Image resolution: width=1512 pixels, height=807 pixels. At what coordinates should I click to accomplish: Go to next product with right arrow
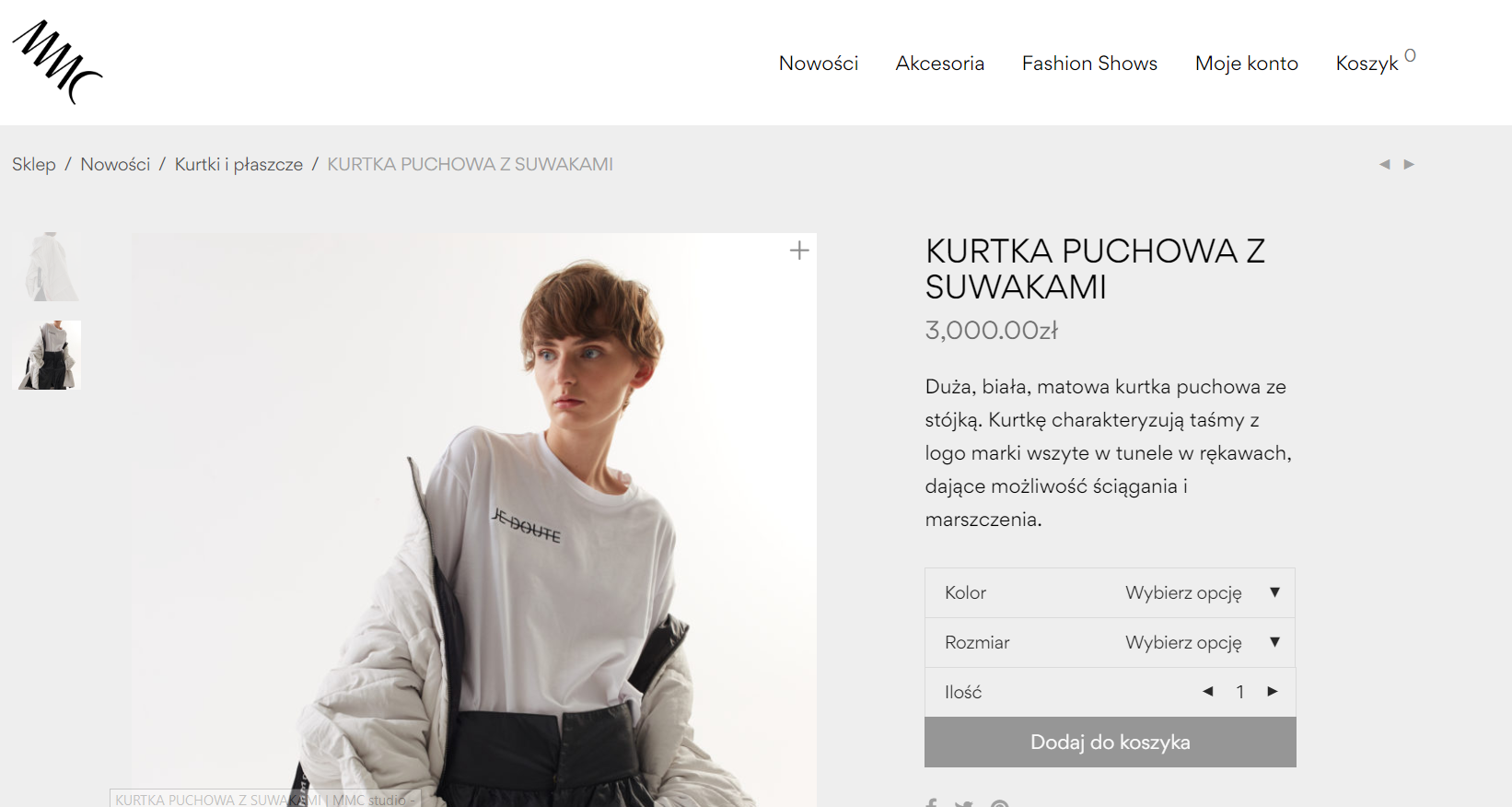(1409, 164)
